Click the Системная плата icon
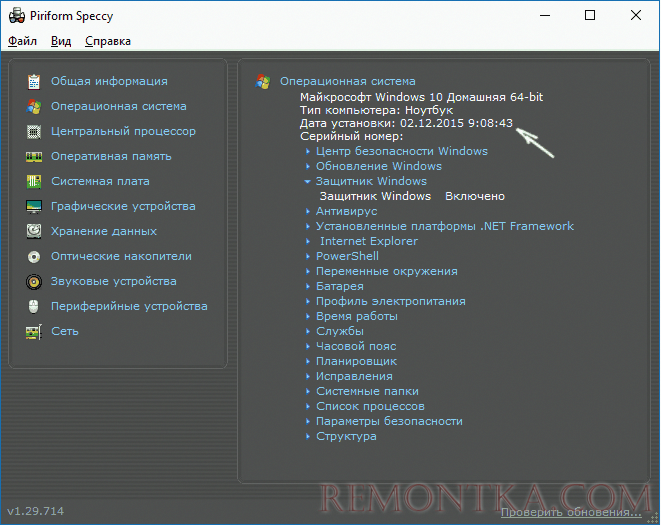Screen dimensions: 661x525 pyautogui.click(x=34, y=181)
